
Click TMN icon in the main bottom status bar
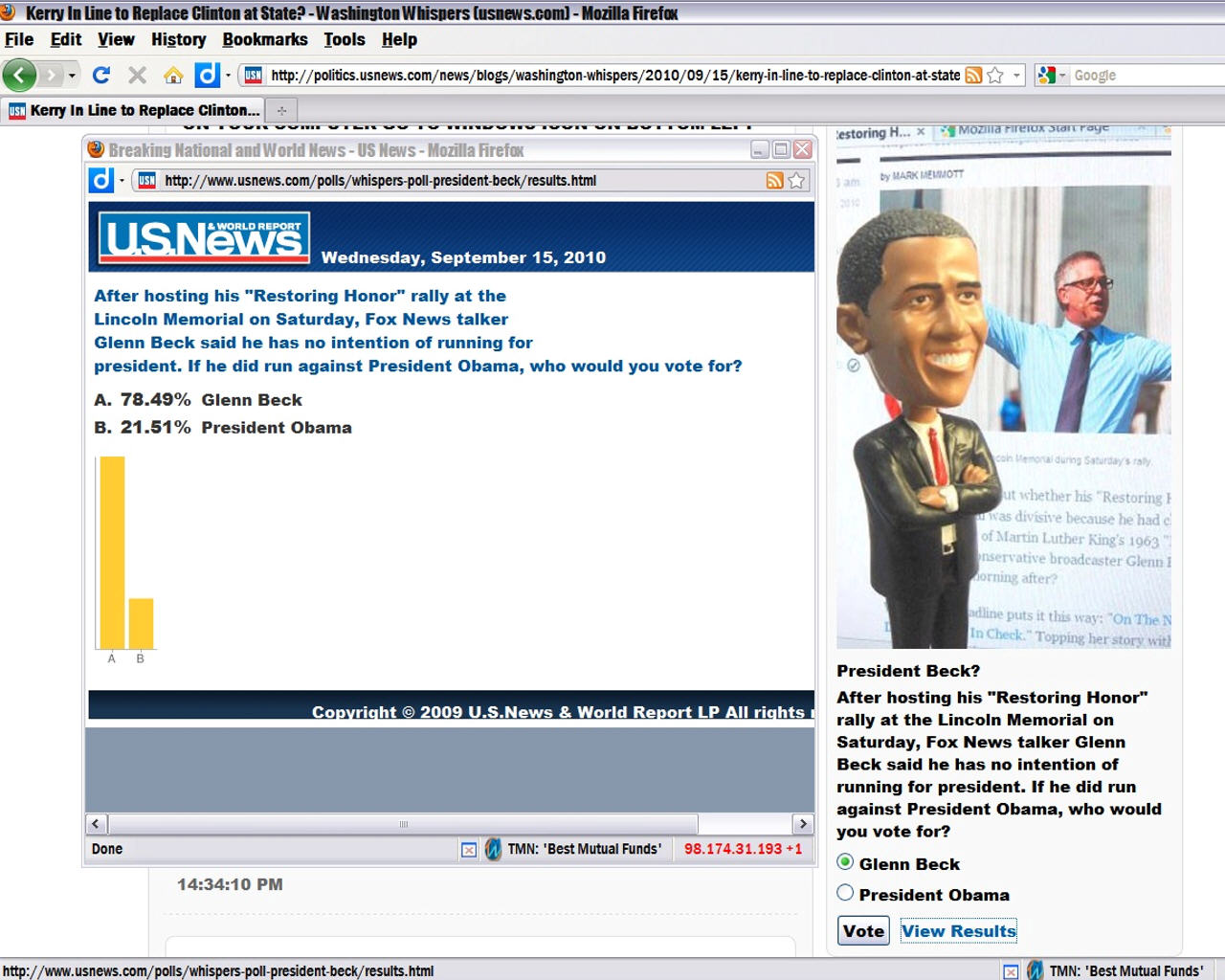[1035, 970]
